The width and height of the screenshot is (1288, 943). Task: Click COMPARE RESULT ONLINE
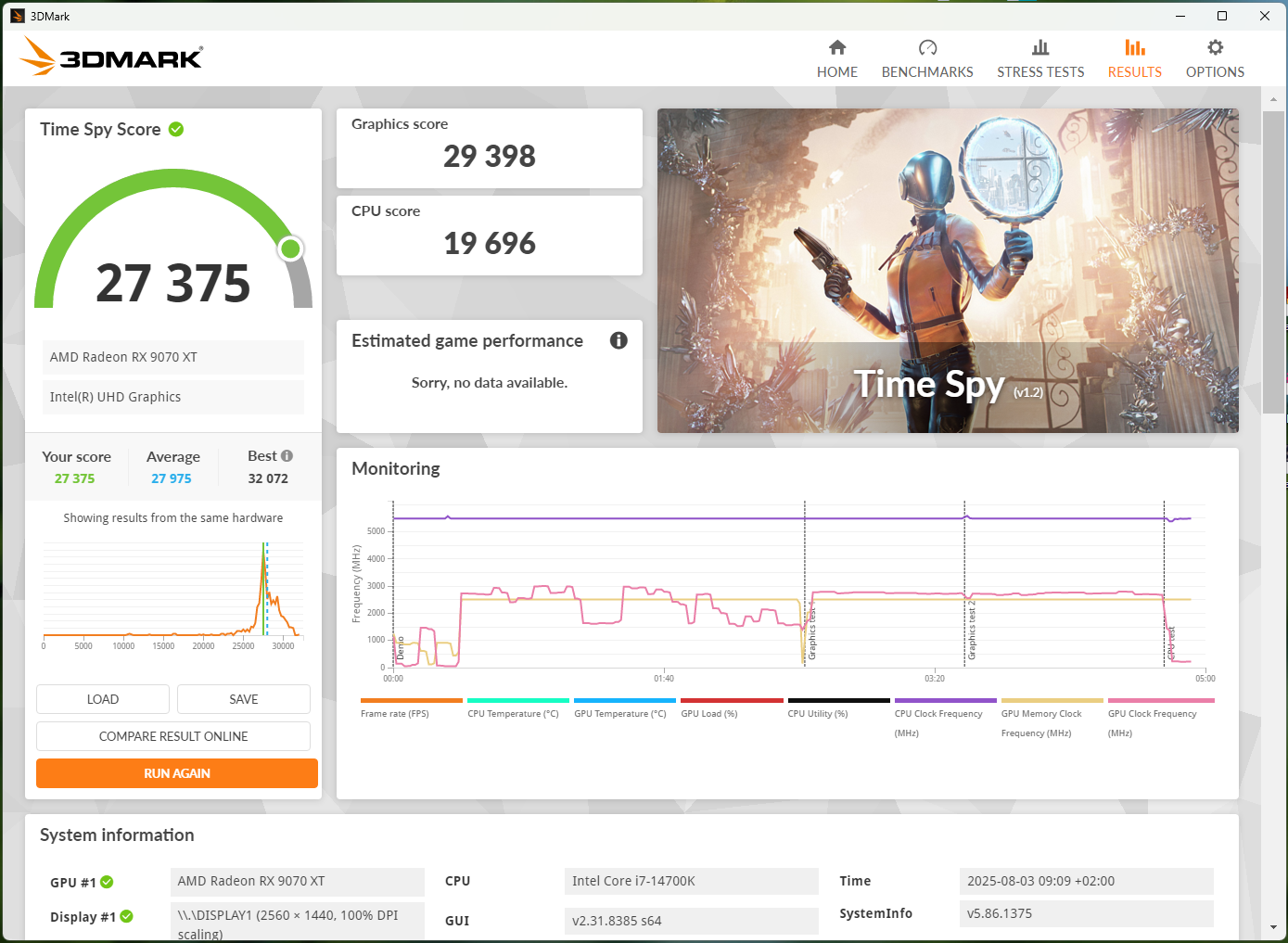click(x=172, y=735)
